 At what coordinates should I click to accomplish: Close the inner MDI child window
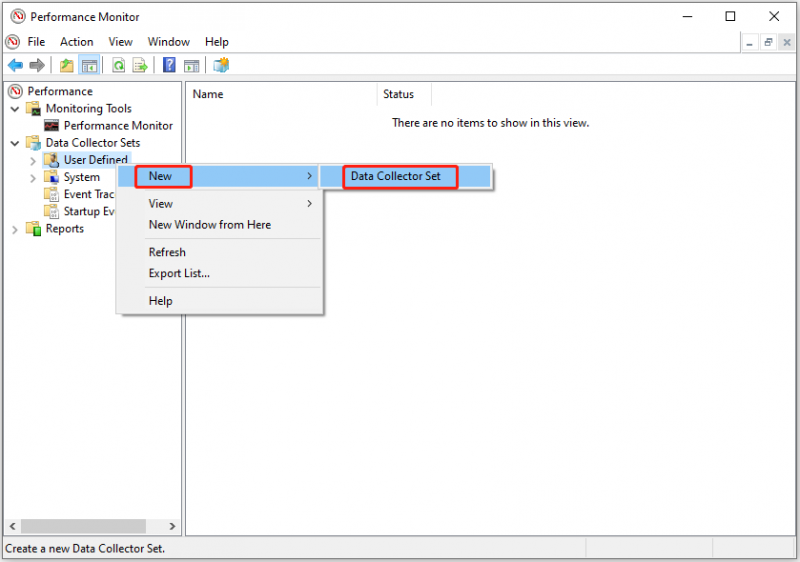[787, 43]
